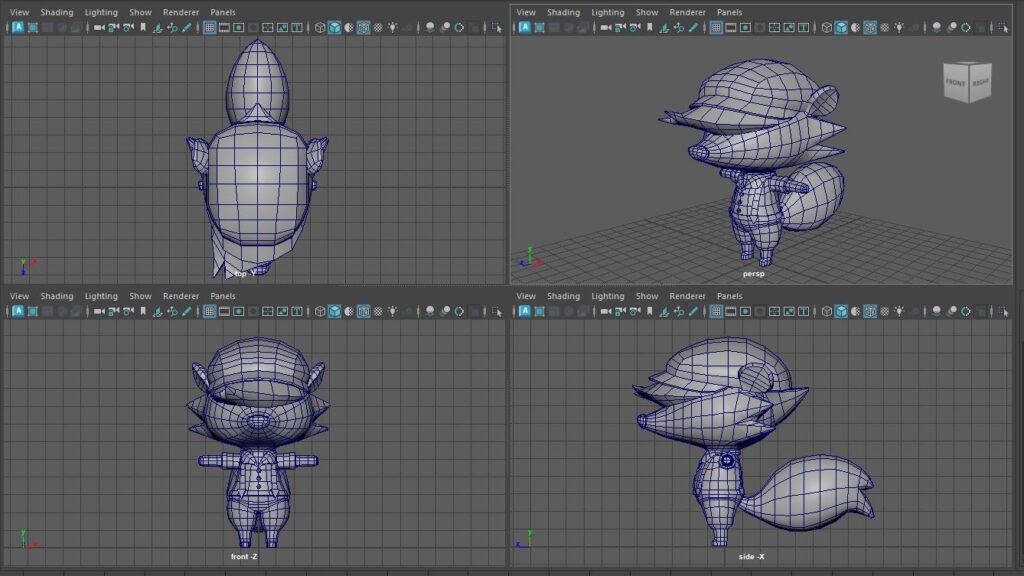The width and height of the screenshot is (1024, 576).
Task: Toggle Wireframe on Shaded in the persp panel
Action: 870,27
